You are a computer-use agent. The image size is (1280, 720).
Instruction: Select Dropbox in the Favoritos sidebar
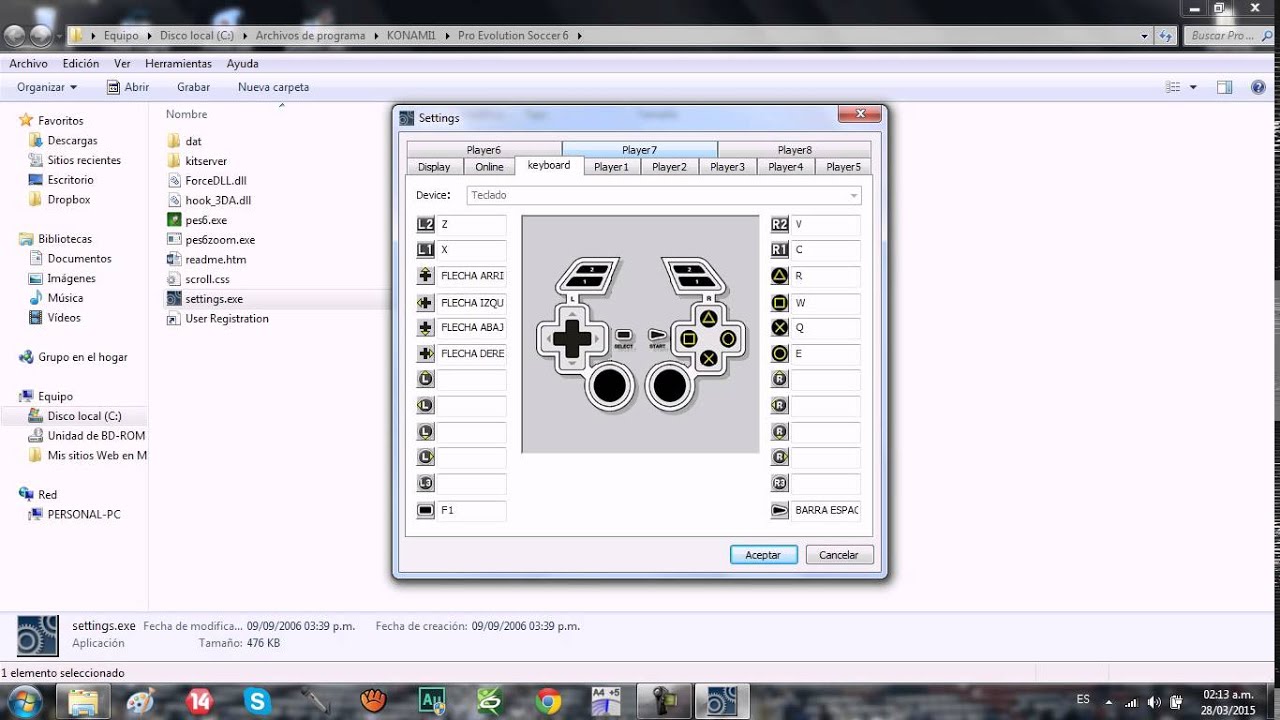click(x=68, y=200)
